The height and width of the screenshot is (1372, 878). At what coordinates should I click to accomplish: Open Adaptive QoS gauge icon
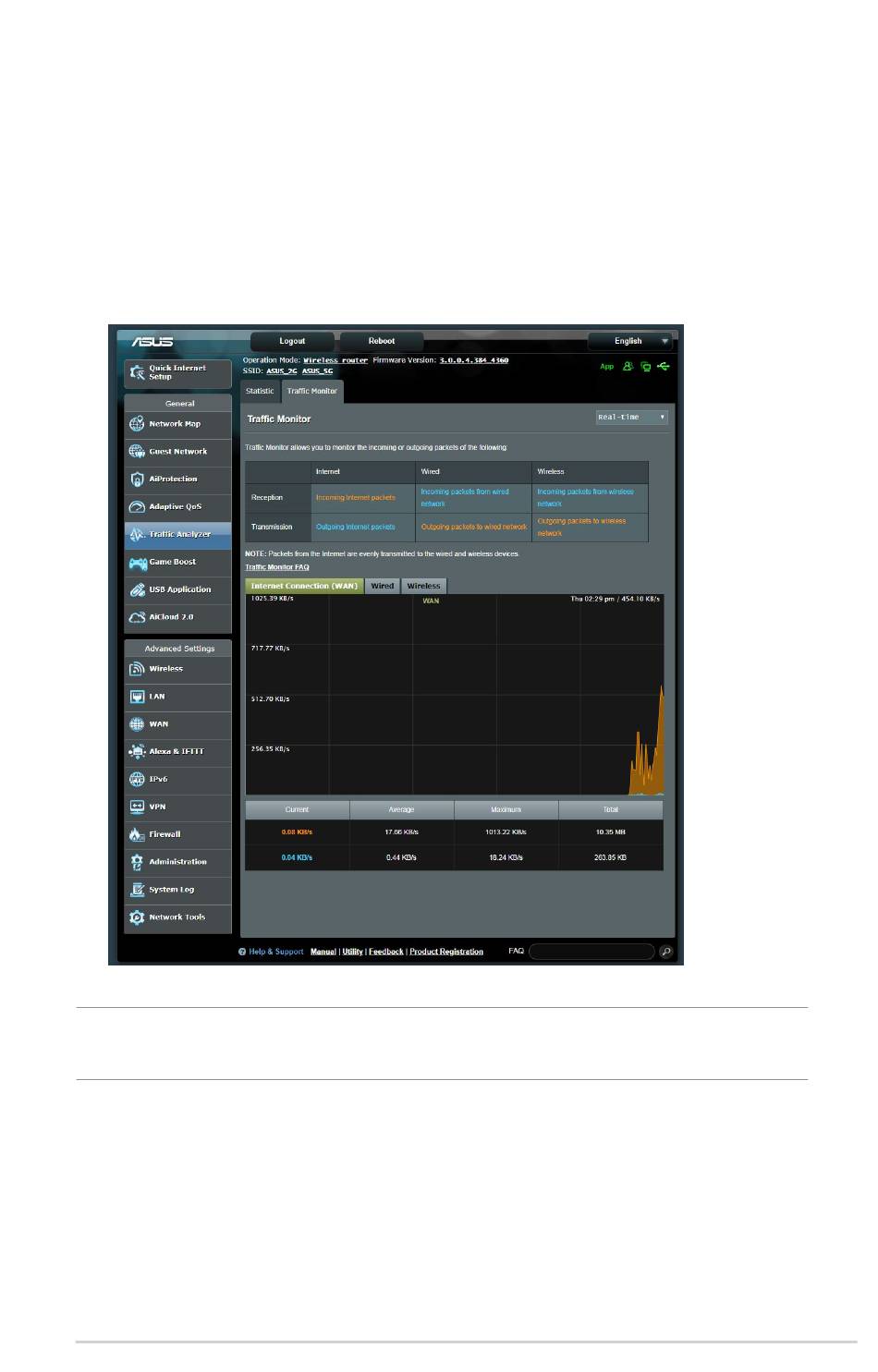pyautogui.click(x=137, y=507)
